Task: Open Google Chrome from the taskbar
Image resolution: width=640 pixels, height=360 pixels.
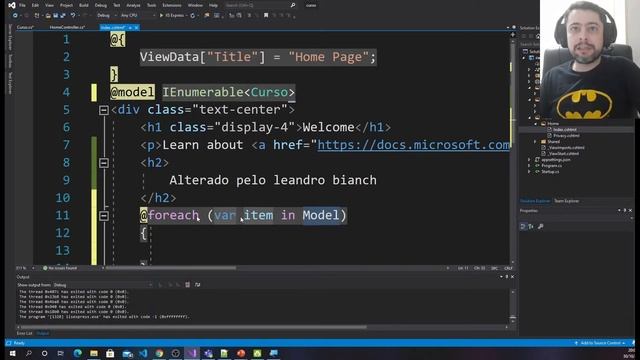Action: 159,353
